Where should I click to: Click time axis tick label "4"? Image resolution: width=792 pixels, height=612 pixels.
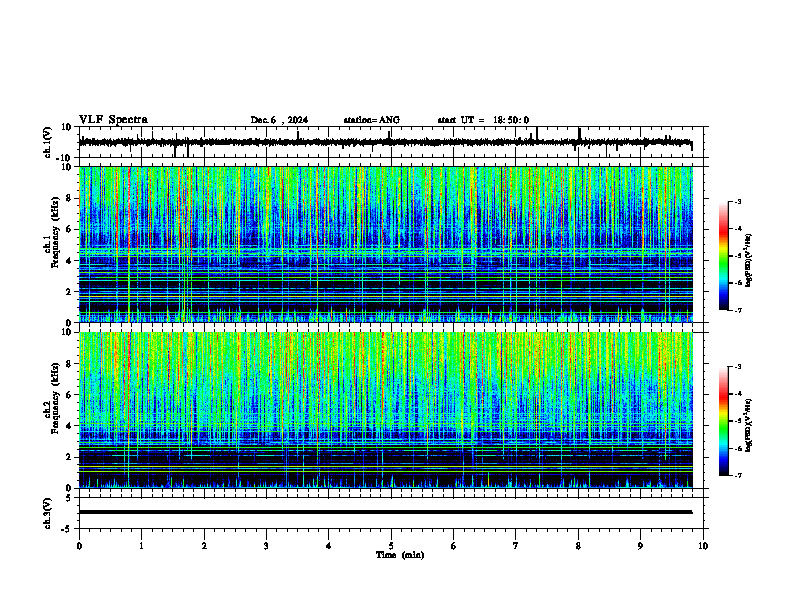point(329,546)
